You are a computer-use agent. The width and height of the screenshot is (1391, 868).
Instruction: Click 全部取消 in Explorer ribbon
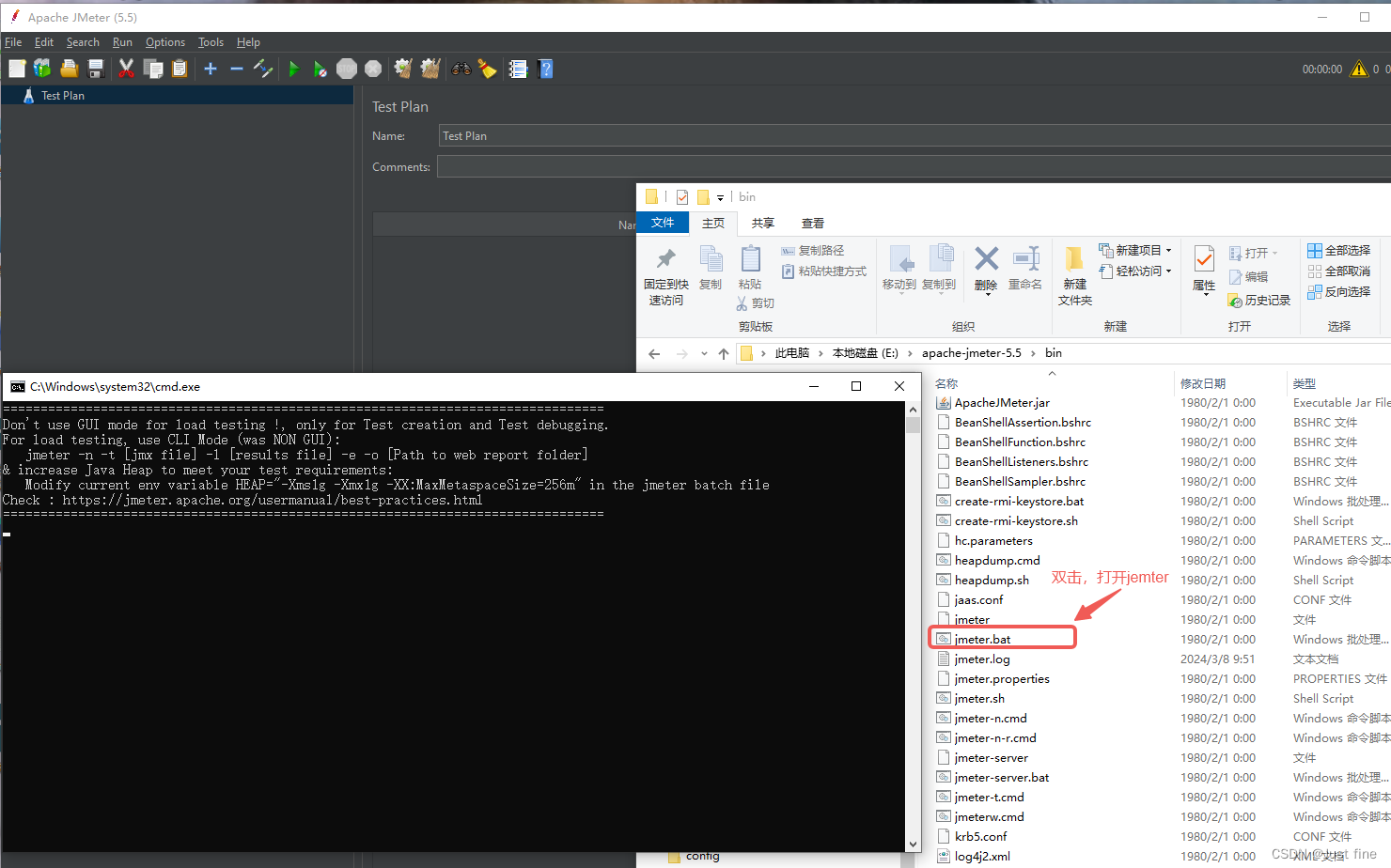(x=1339, y=271)
